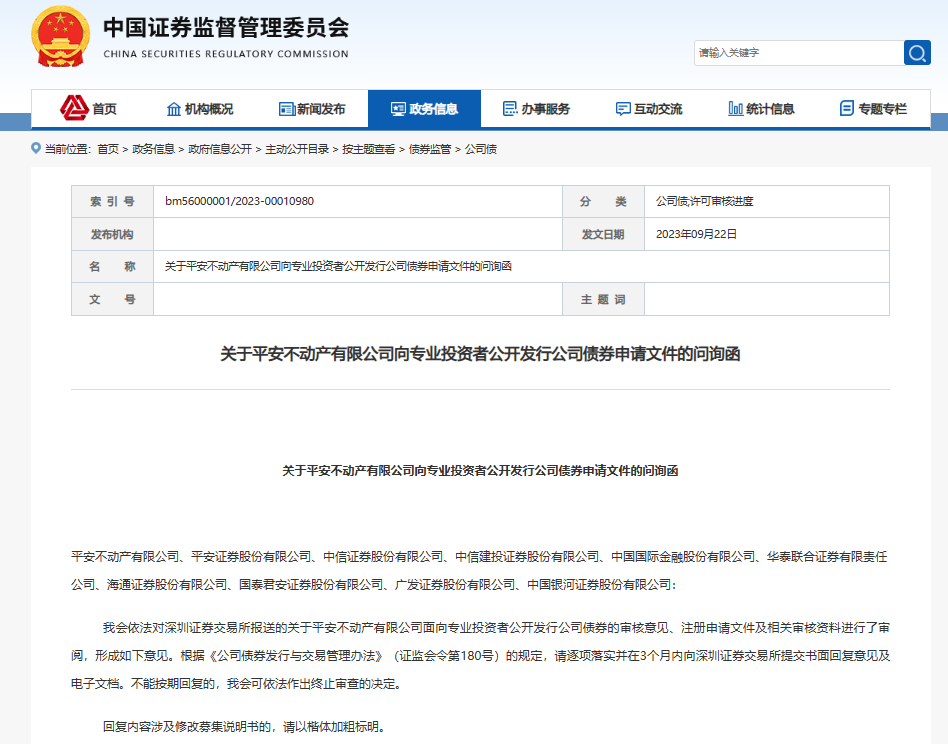
Task: Click the CHINA SECURITIES REGULATORY COMMISSION subtitle
Action: pos(226,54)
